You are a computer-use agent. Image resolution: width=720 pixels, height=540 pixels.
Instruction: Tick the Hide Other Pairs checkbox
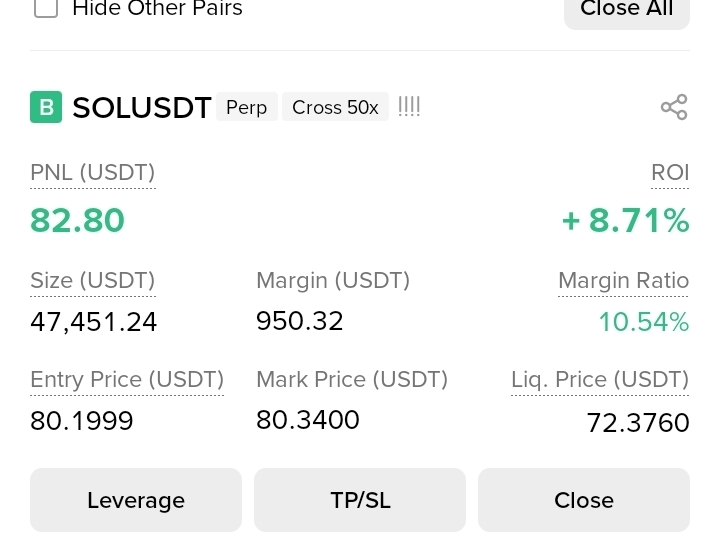pyautogui.click(x=46, y=8)
